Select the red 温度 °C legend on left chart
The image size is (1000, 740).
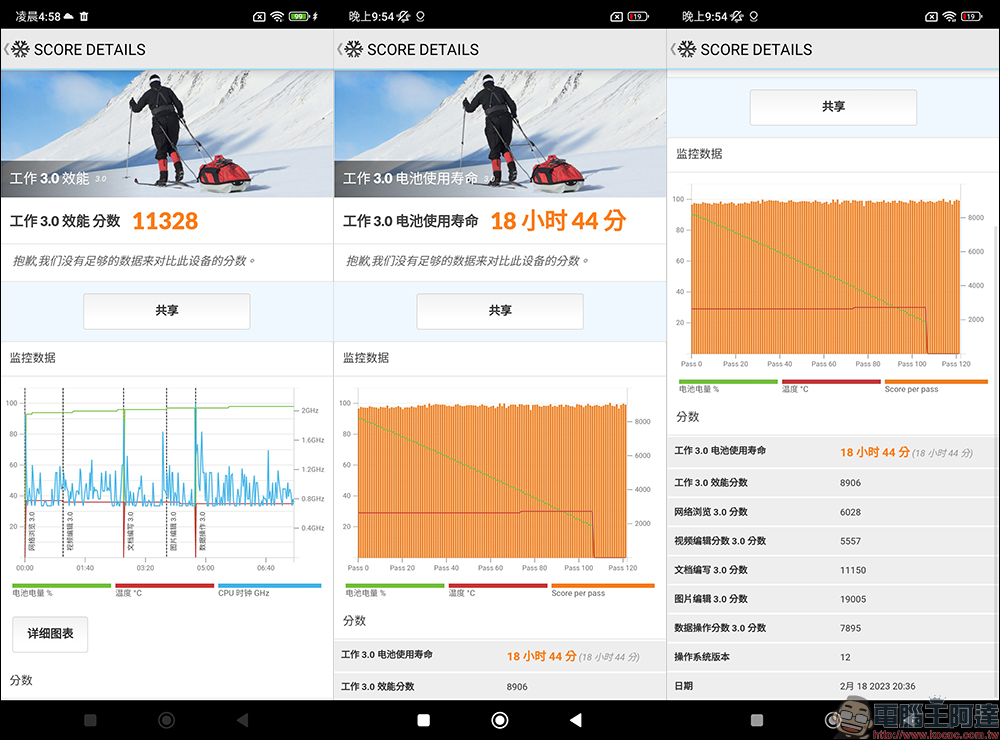(165, 590)
